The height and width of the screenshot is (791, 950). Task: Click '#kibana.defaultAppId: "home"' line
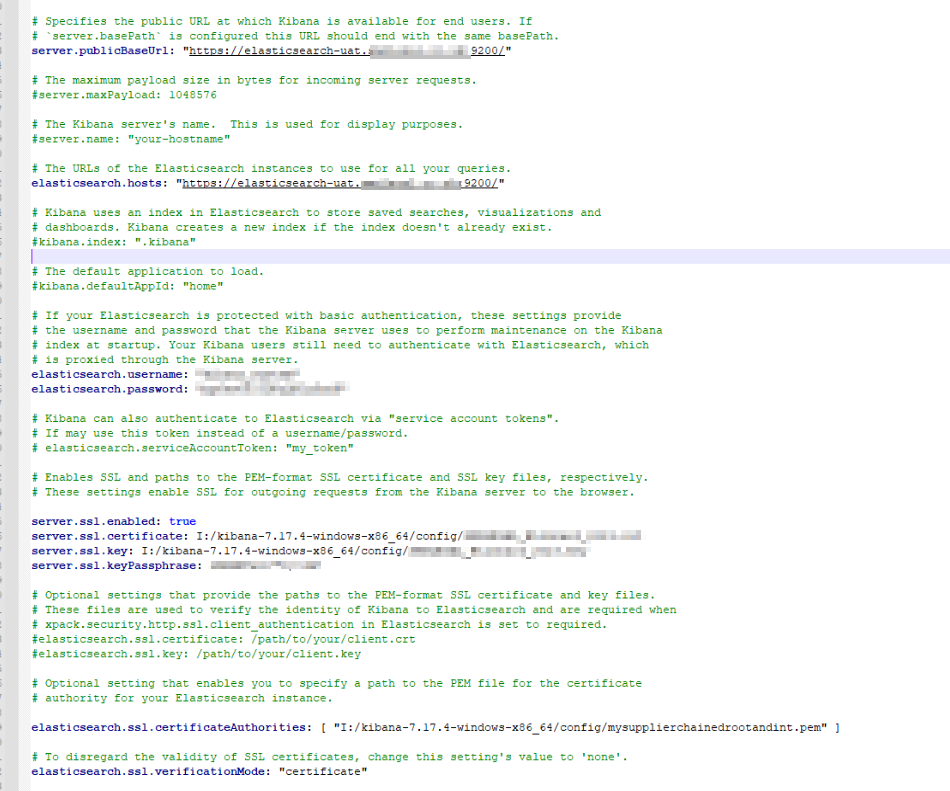coord(127,286)
